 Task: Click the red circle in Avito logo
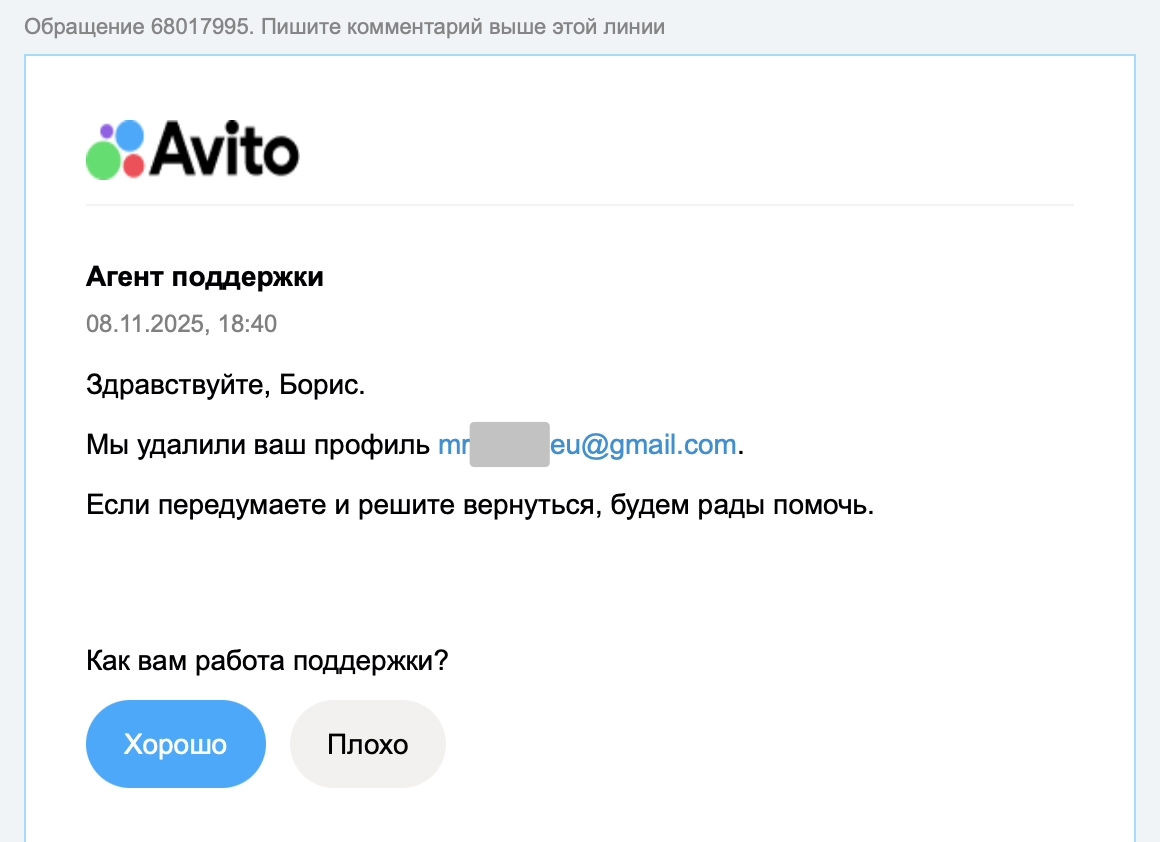click(x=133, y=165)
